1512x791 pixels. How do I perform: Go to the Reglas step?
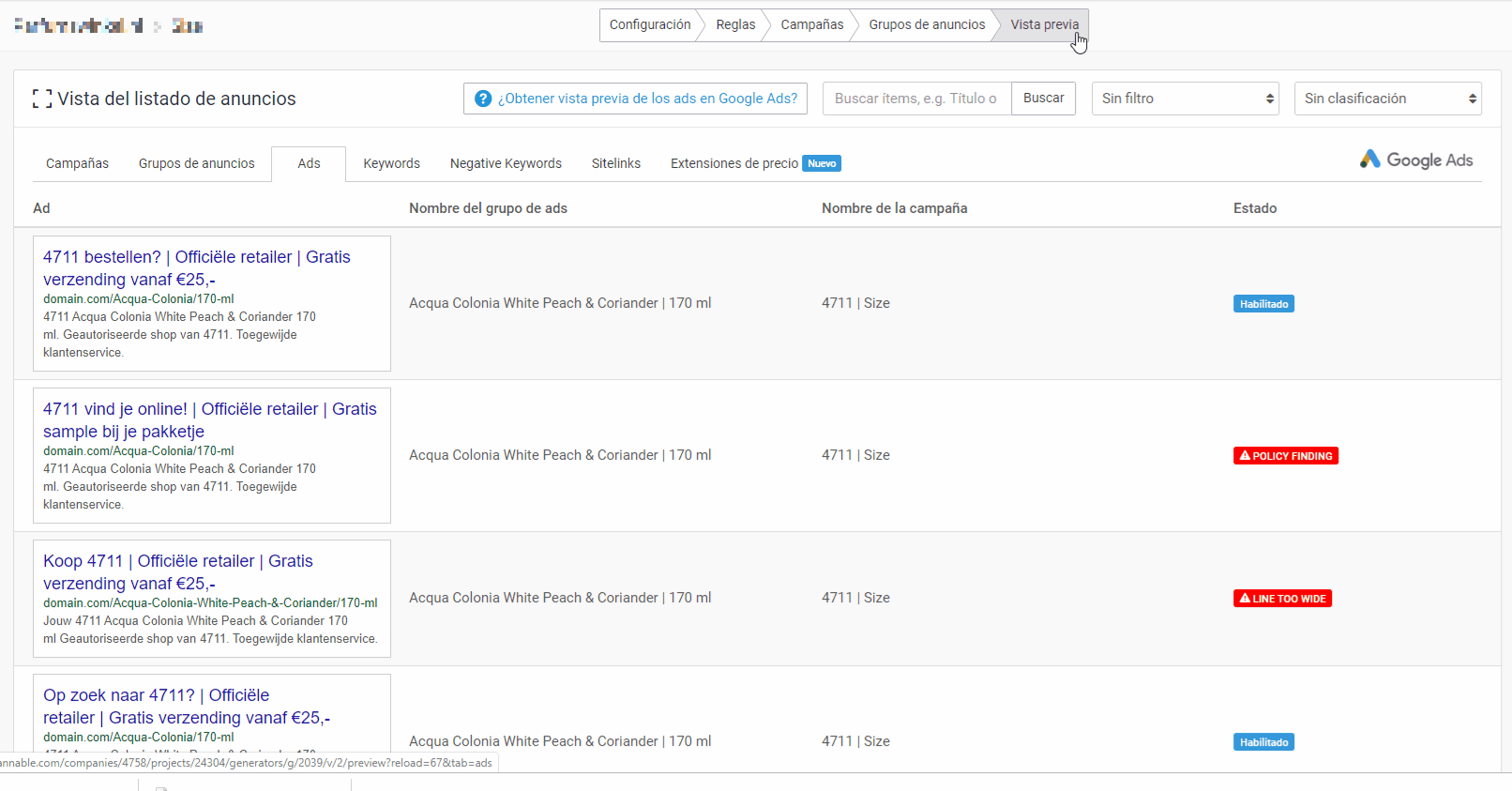735,25
